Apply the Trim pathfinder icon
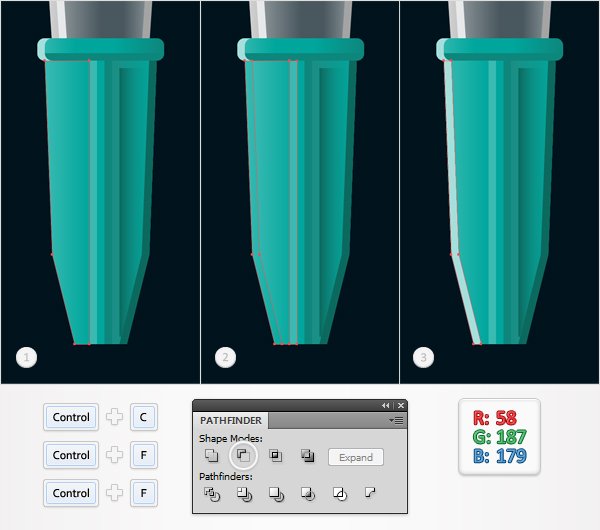The height and width of the screenshot is (530, 600). click(244, 494)
